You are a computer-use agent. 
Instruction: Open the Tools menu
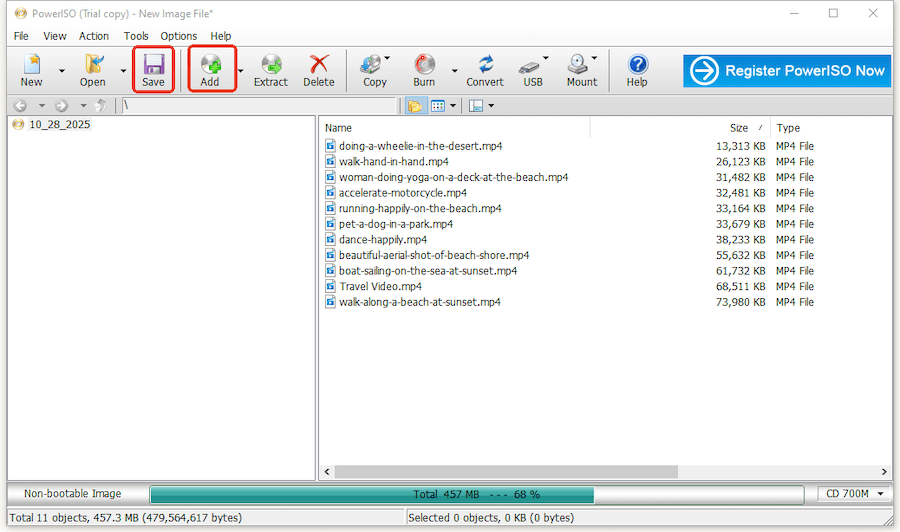(136, 36)
